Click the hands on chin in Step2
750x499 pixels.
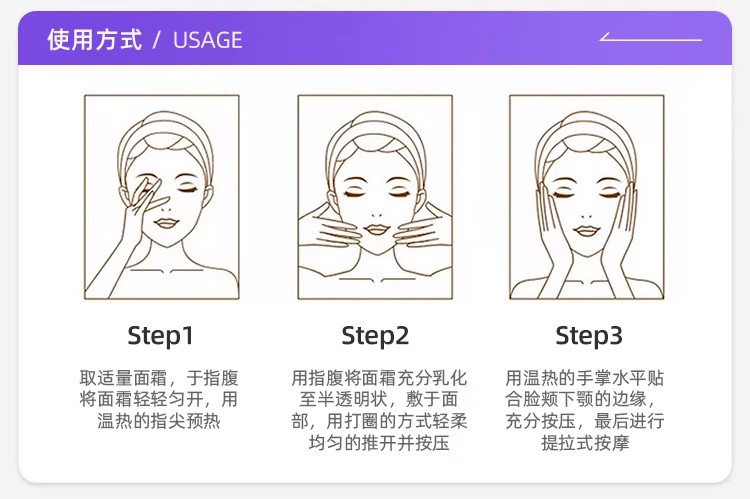(x=375, y=229)
